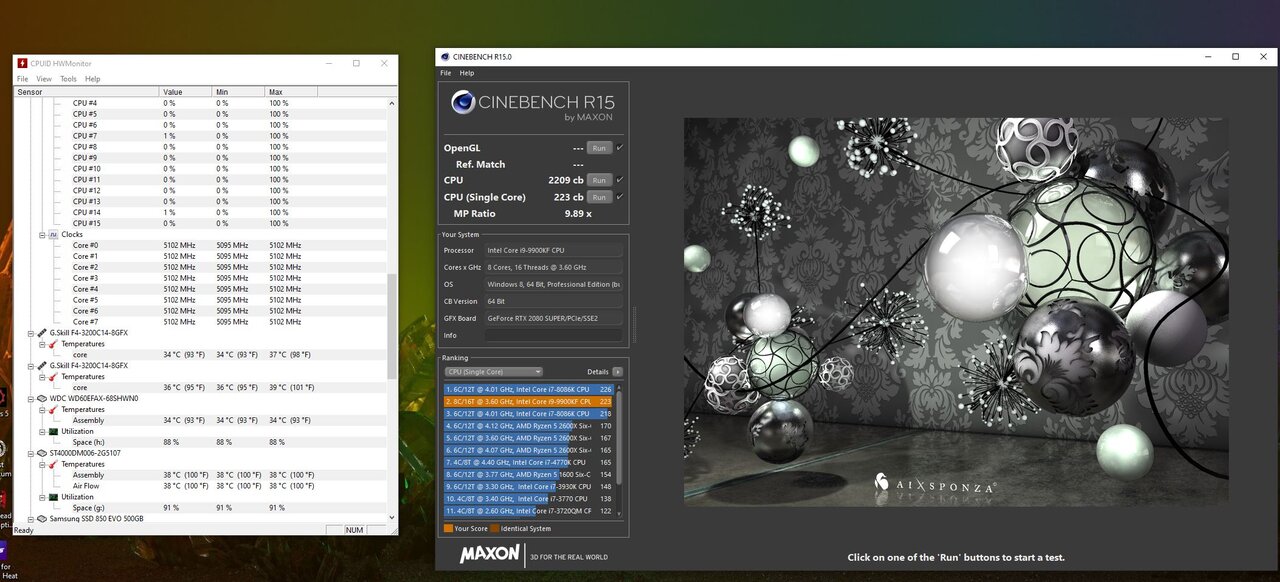Collapse Temperatures under the WDC drive
This screenshot has width=1280, height=582.
42,410
